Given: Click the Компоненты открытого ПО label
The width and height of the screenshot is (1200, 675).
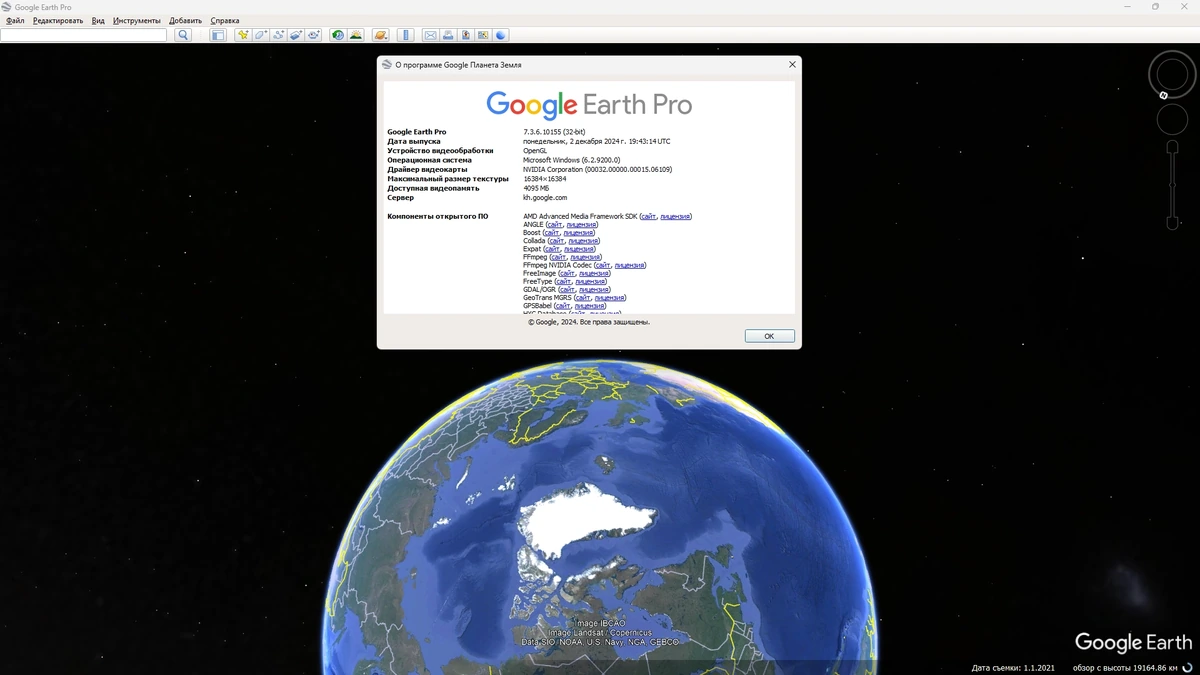Looking at the screenshot, I should point(438,216).
